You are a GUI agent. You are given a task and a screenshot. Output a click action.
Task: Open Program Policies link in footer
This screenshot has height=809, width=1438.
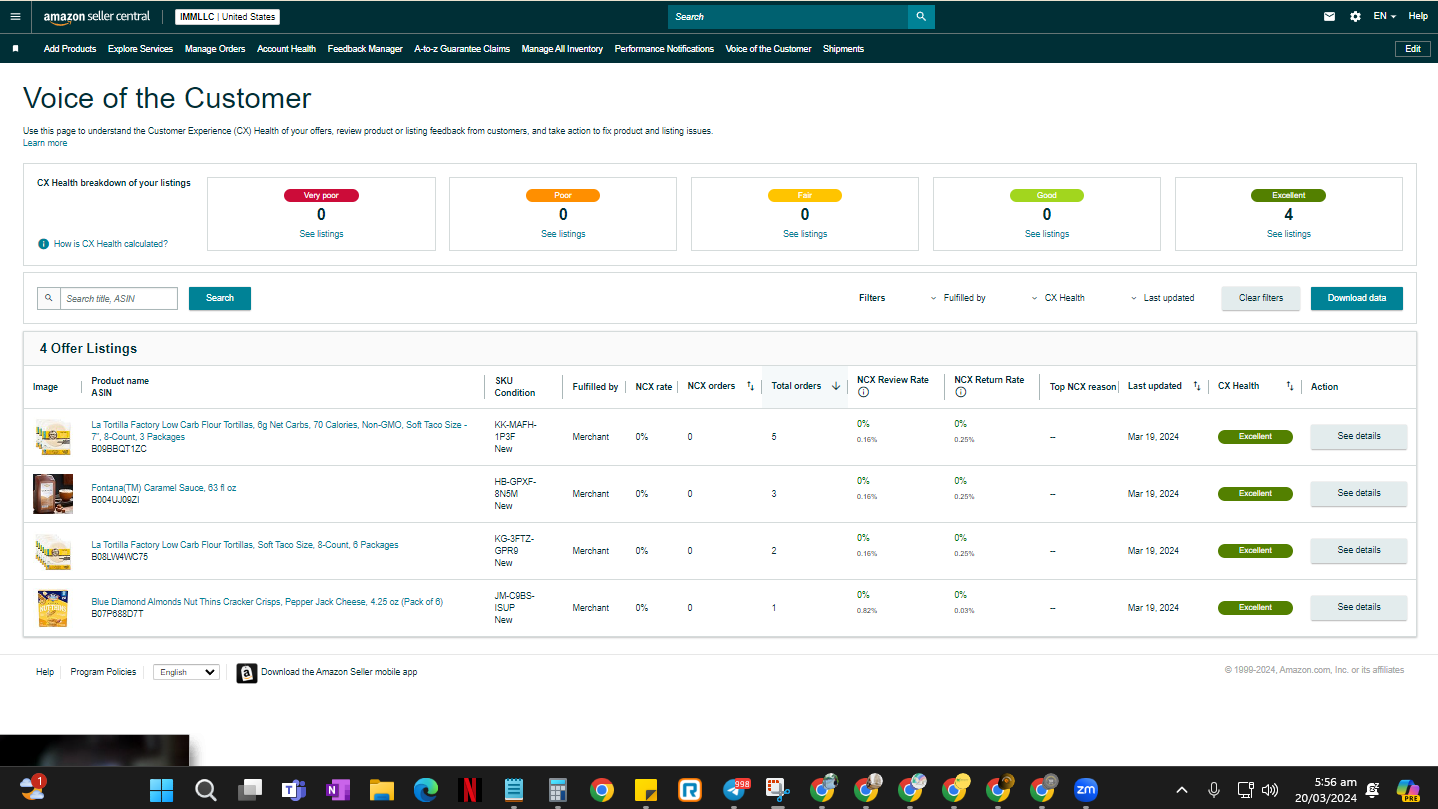coord(103,672)
